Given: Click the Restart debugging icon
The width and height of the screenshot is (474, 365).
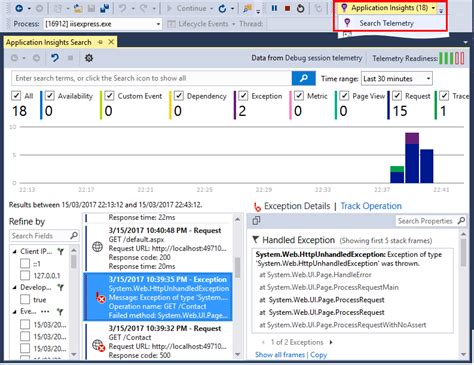Looking at the screenshot, I should pyautogui.click(x=300, y=8).
